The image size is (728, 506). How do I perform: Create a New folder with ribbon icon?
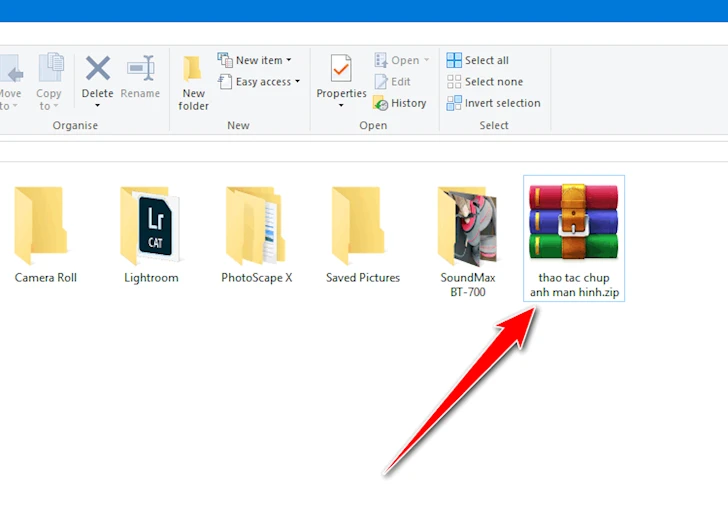click(x=192, y=68)
